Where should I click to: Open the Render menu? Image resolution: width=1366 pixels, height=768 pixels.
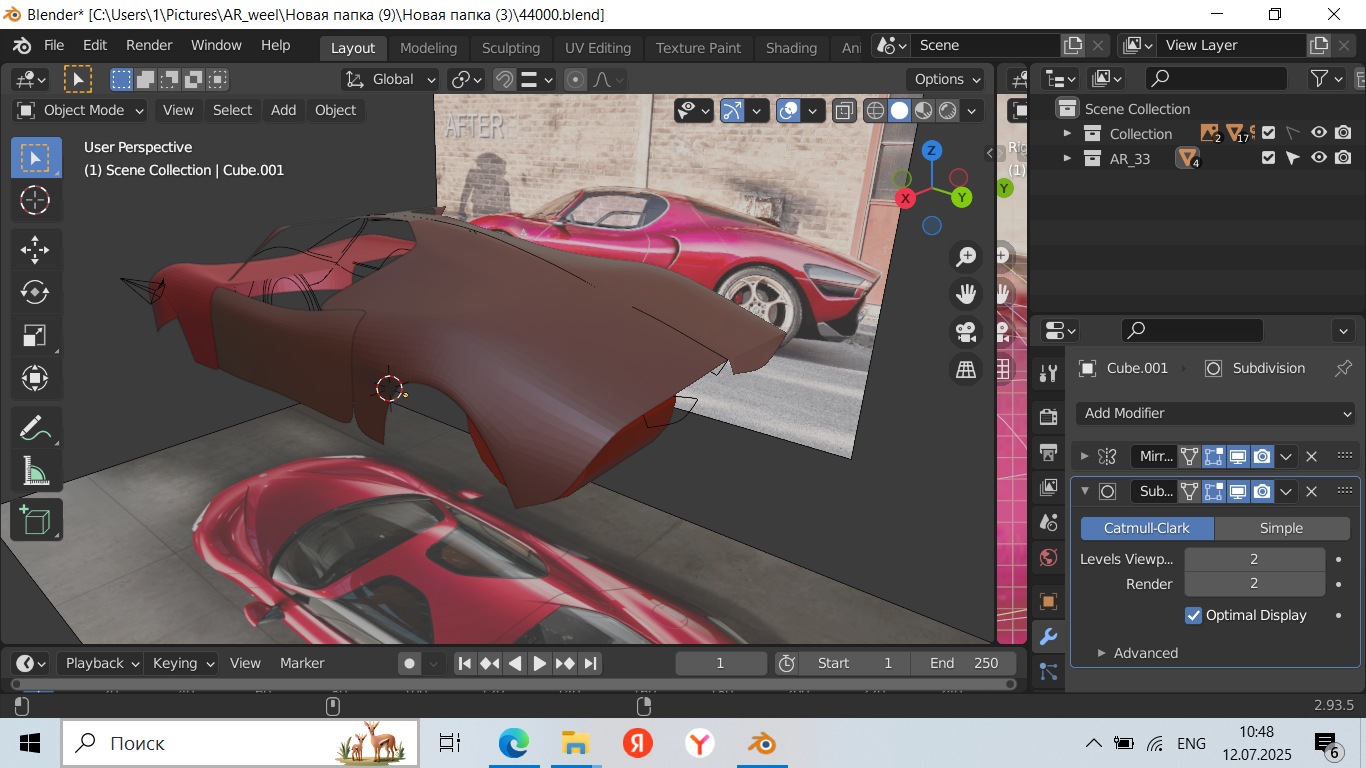tap(149, 45)
